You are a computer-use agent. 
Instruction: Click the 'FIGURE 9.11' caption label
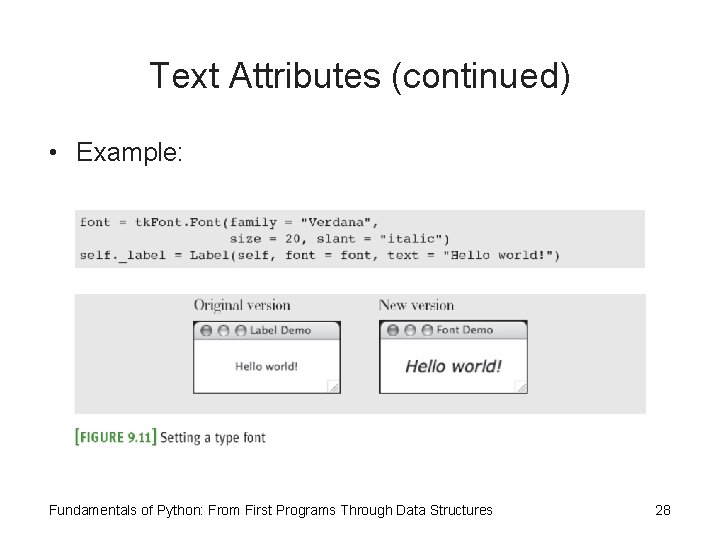pyautogui.click(x=115, y=437)
